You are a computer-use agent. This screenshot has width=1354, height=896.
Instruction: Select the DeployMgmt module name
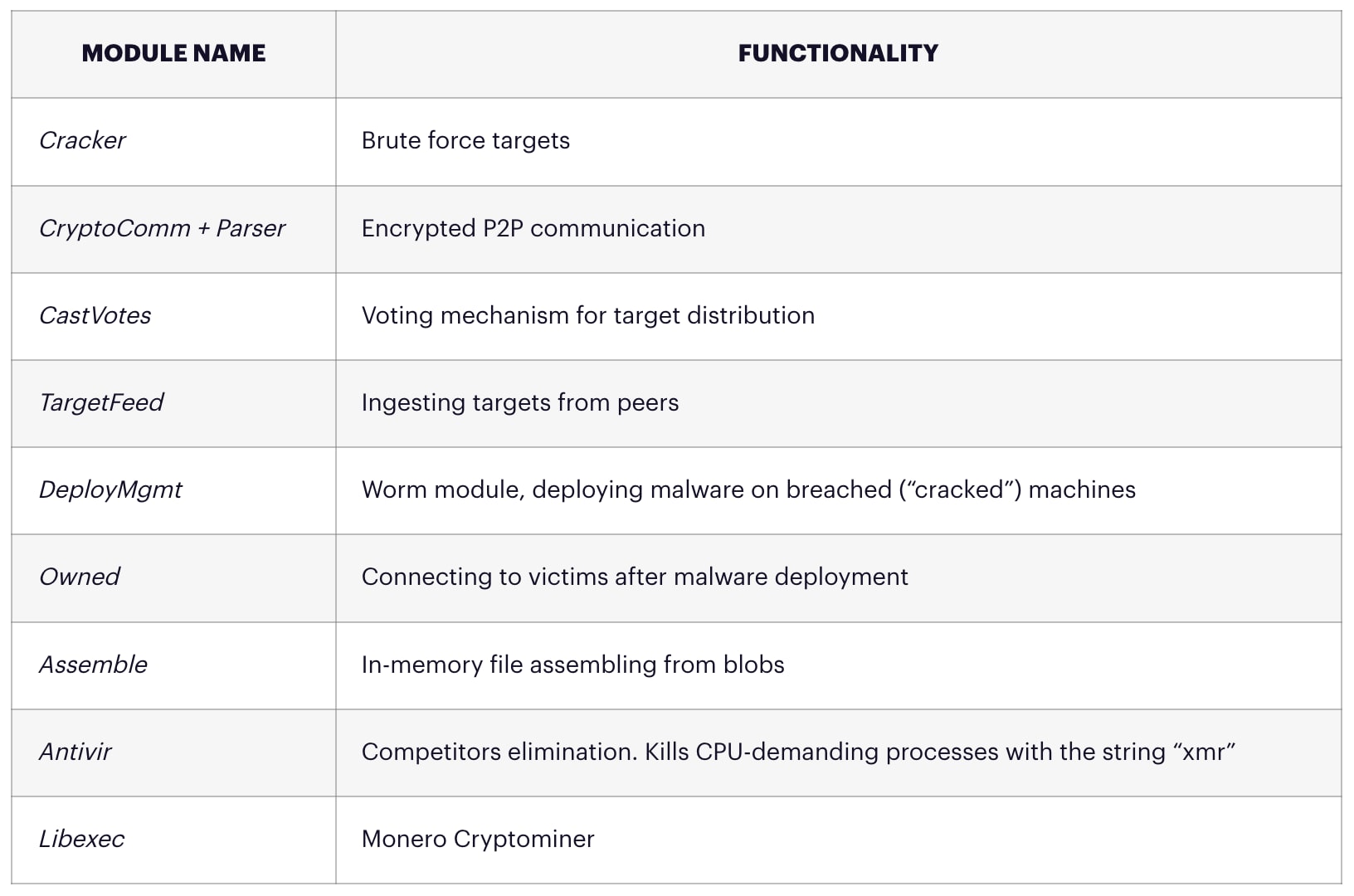click(110, 489)
